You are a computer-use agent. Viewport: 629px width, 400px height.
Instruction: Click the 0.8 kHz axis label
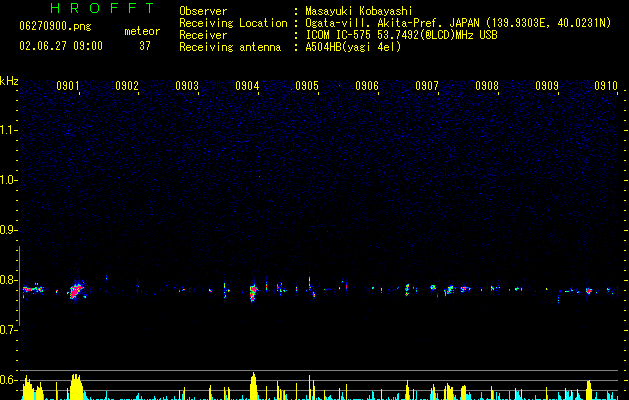tap(8, 280)
